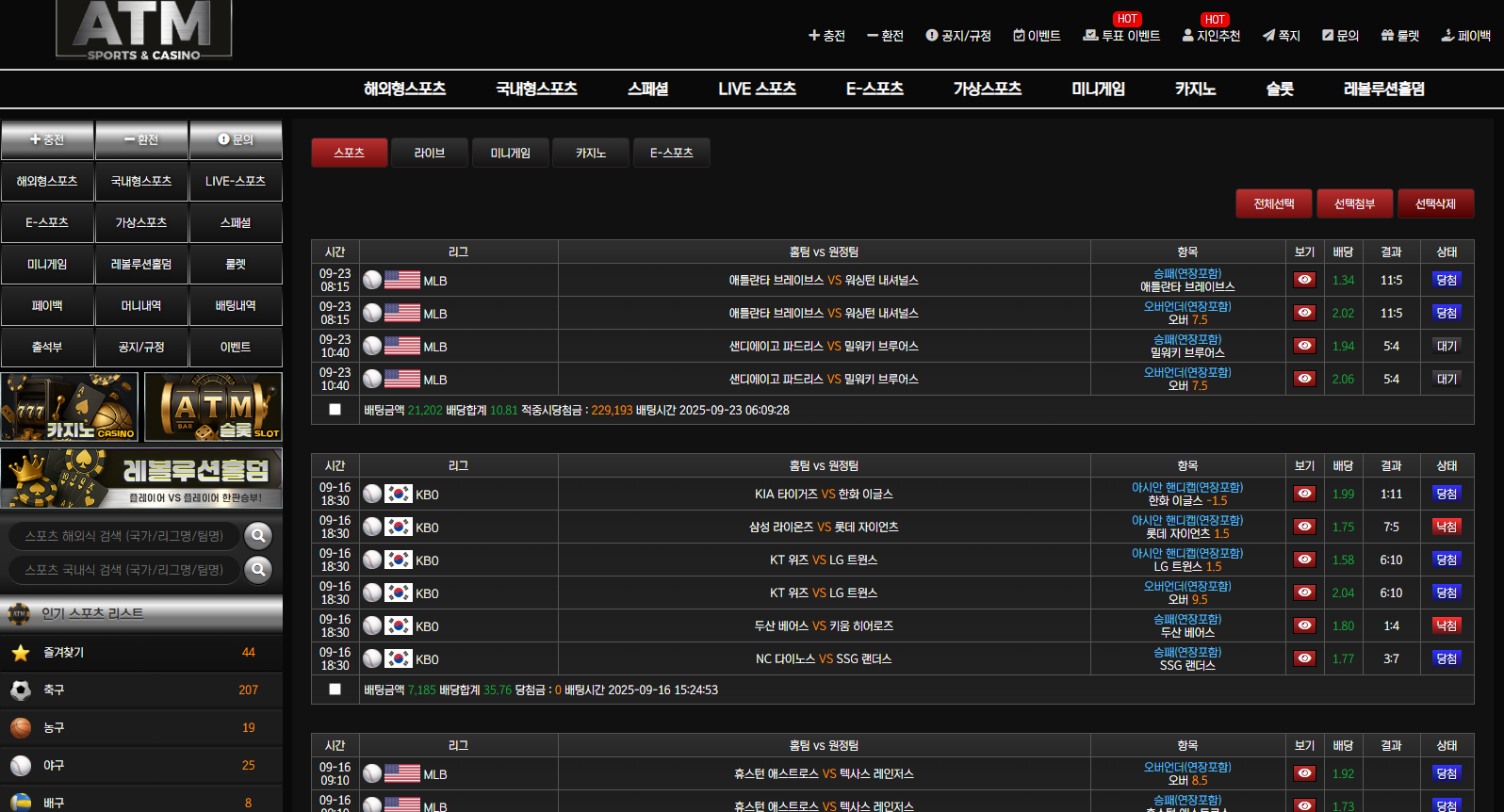Check the first betting slip checkbox

tap(335, 410)
